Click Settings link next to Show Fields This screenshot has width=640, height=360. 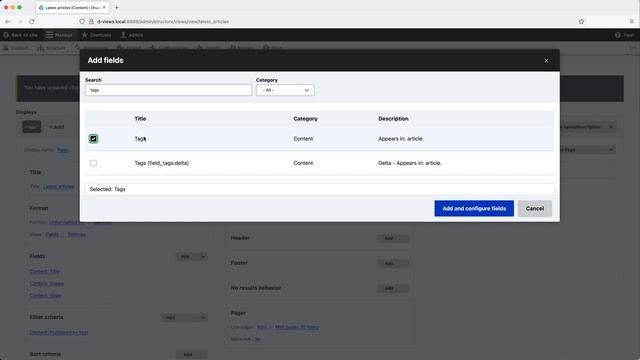point(76,235)
